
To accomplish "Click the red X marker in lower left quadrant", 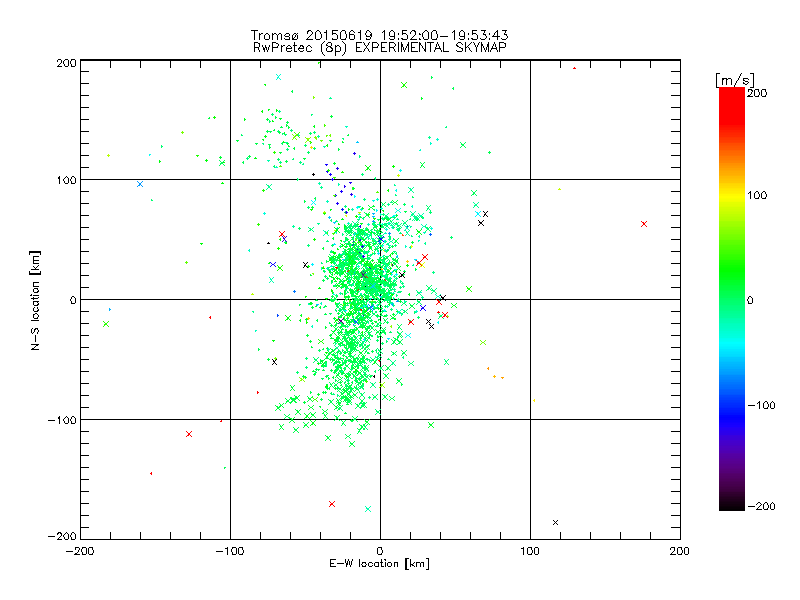I will click(189, 434).
